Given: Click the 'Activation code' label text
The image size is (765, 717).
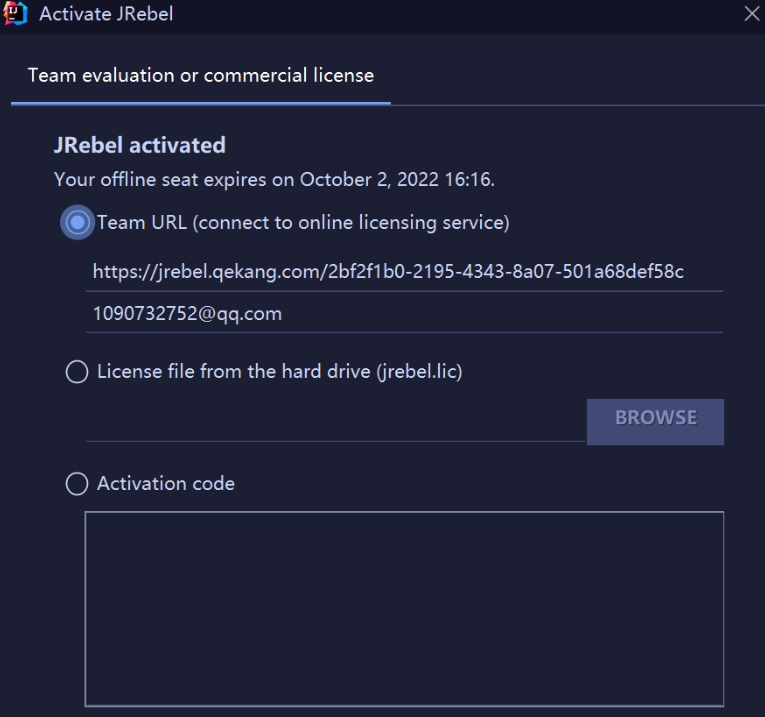Looking at the screenshot, I should coord(166,484).
